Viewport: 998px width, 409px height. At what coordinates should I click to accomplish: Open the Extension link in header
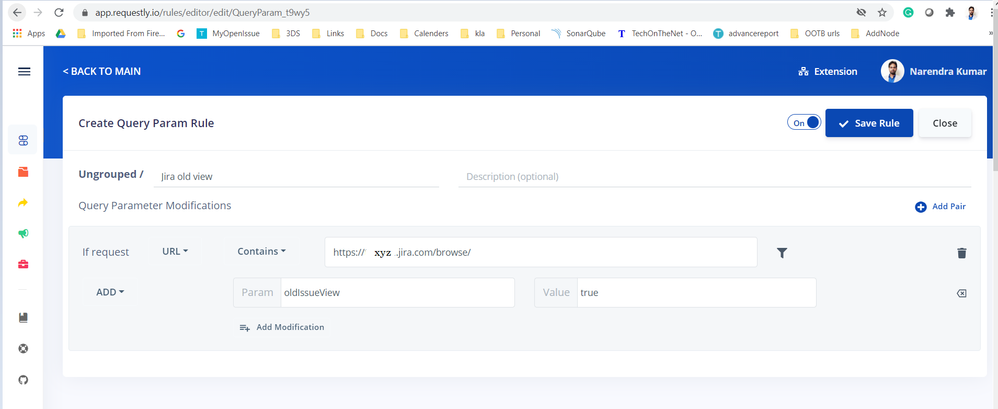click(x=827, y=71)
